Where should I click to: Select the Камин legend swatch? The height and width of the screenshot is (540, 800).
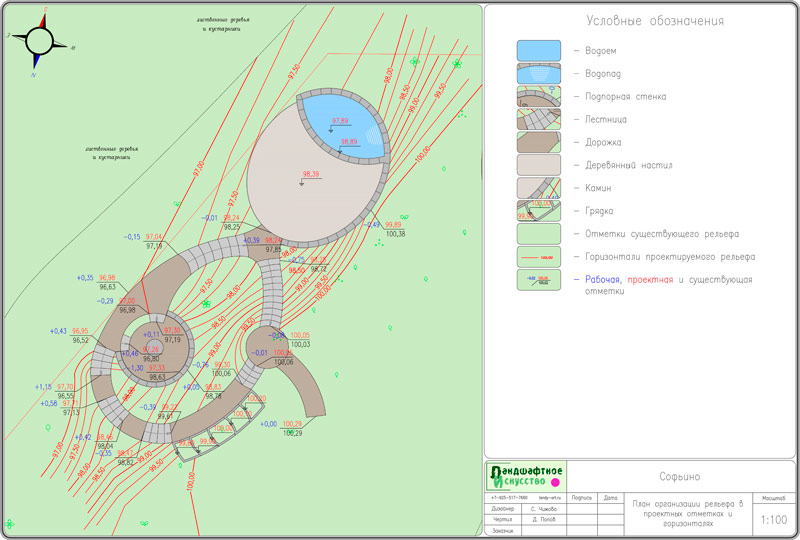[539, 188]
